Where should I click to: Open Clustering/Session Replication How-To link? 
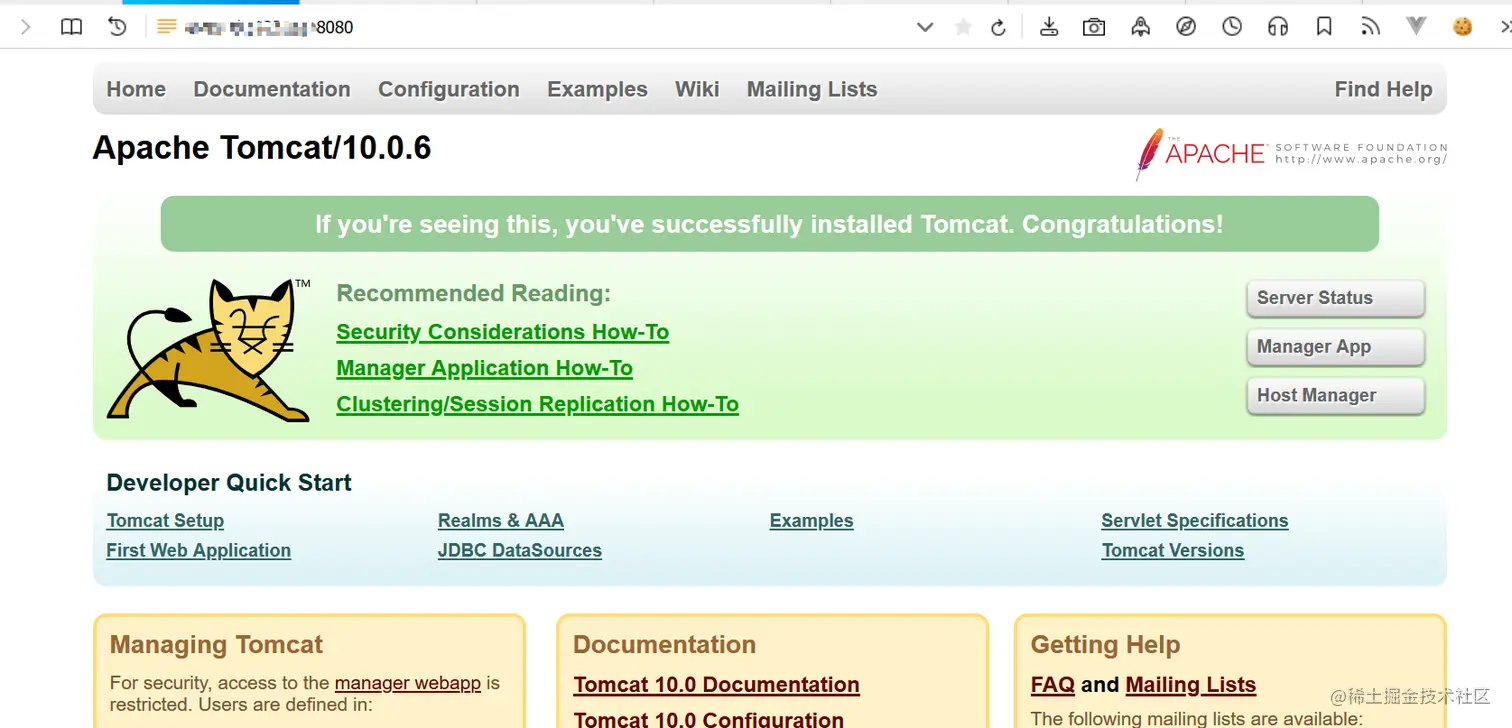coord(538,404)
